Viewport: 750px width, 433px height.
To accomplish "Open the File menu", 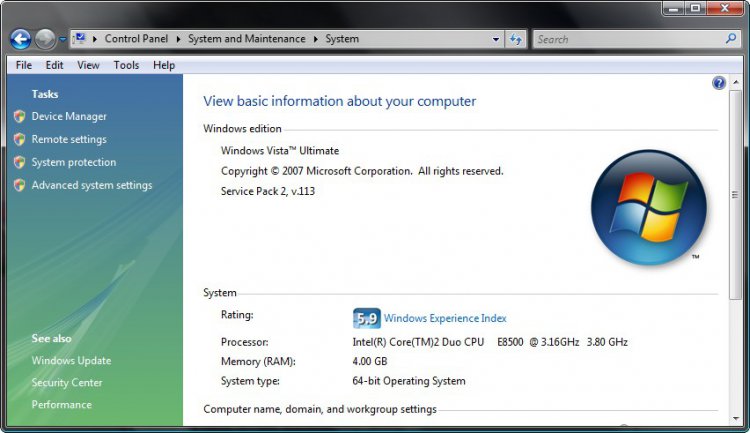I will point(23,65).
